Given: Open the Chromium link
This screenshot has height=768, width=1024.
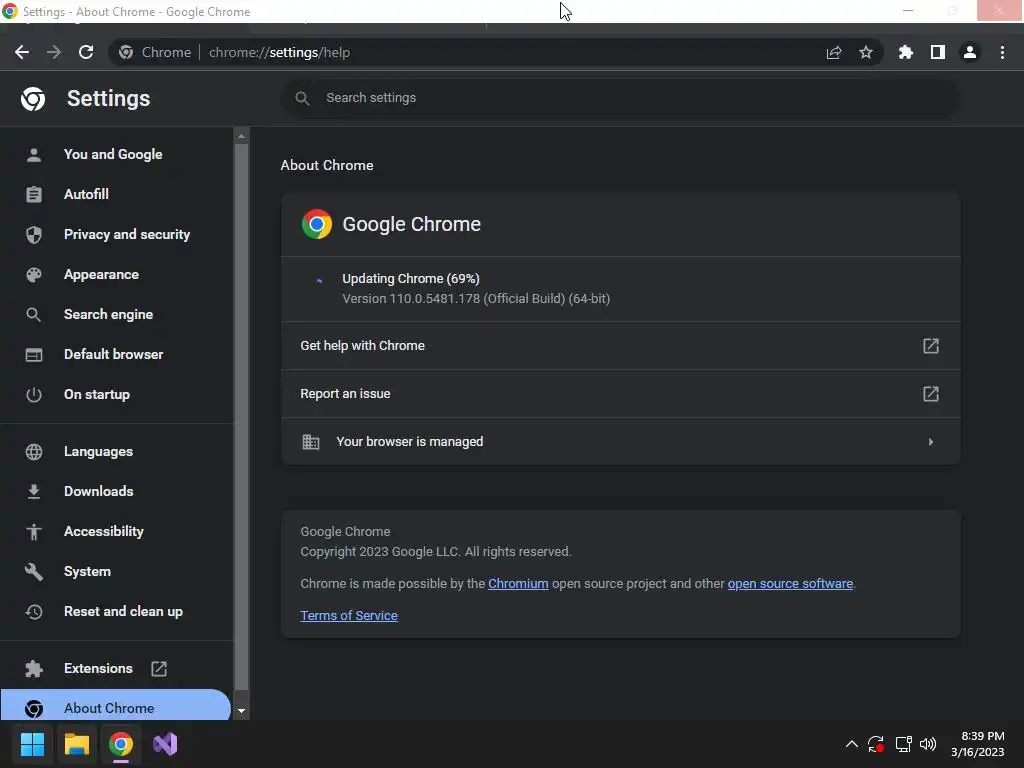Looking at the screenshot, I should pyautogui.click(x=518, y=584).
